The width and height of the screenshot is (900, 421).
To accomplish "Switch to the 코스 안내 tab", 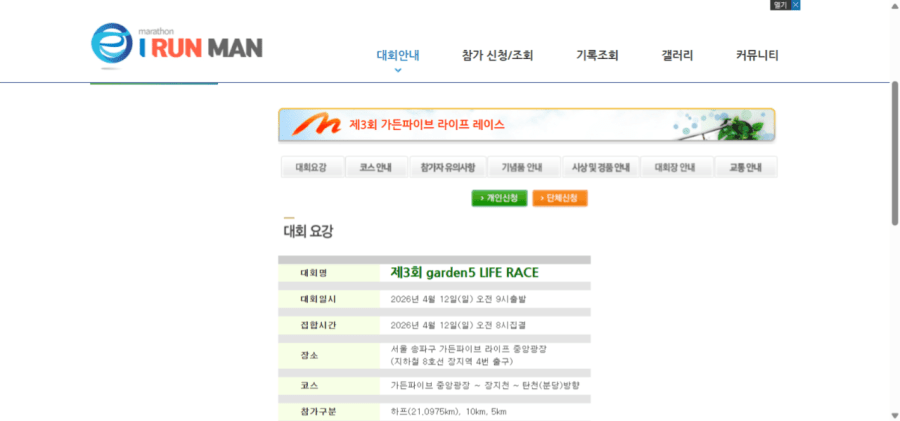I will [x=376, y=168].
